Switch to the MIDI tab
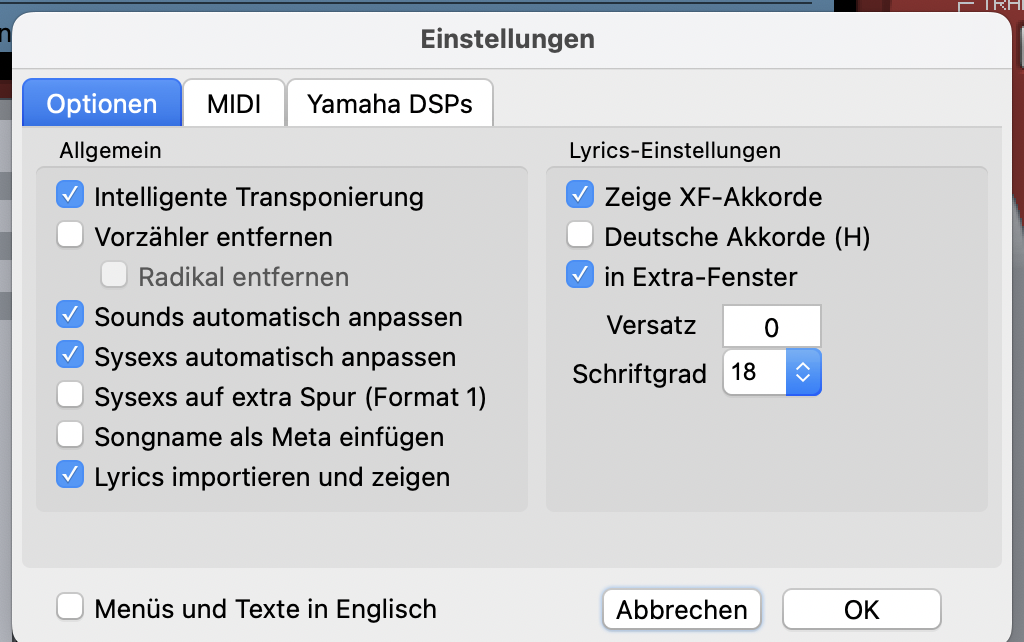This screenshot has width=1024, height=642. click(234, 104)
